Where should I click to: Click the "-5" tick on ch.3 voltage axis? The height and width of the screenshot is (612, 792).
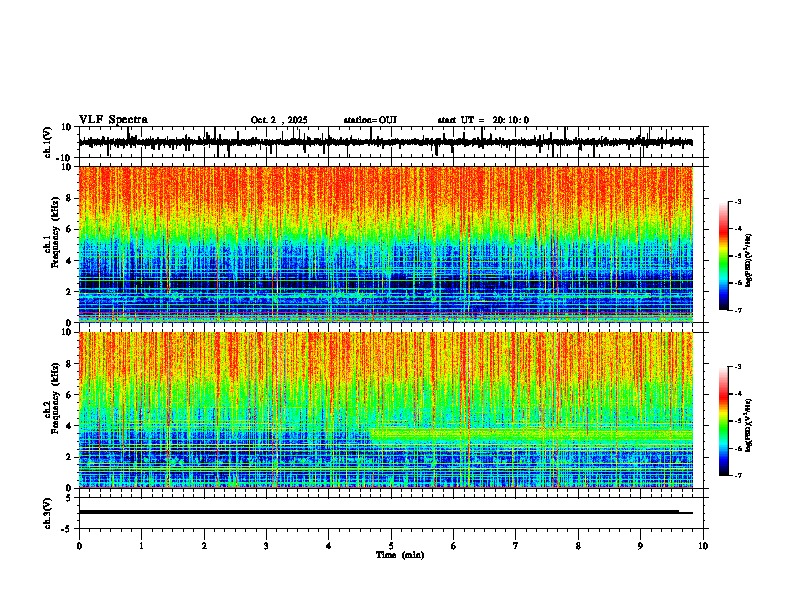[67, 529]
